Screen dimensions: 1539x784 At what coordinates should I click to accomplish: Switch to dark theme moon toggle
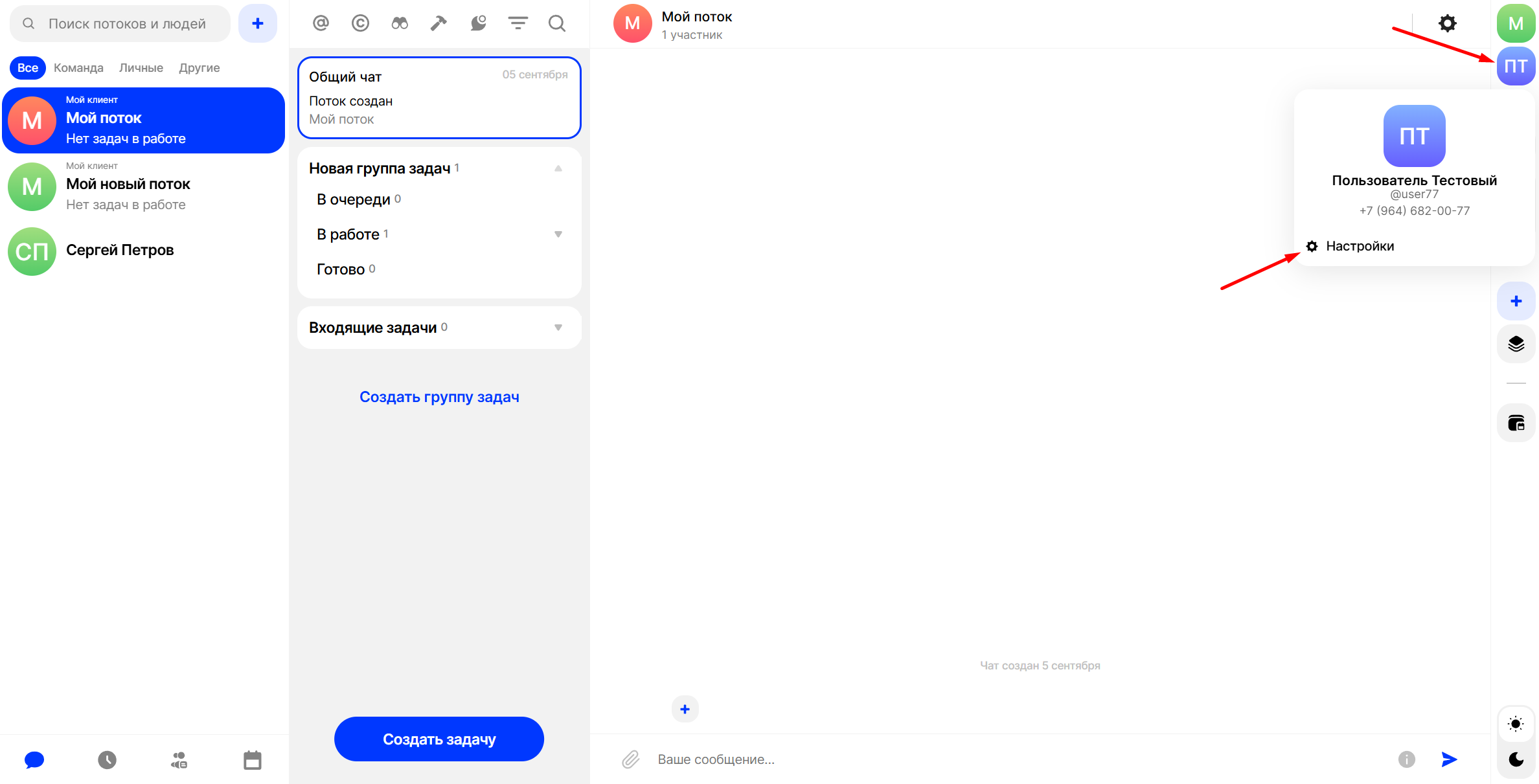coord(1516,759)
